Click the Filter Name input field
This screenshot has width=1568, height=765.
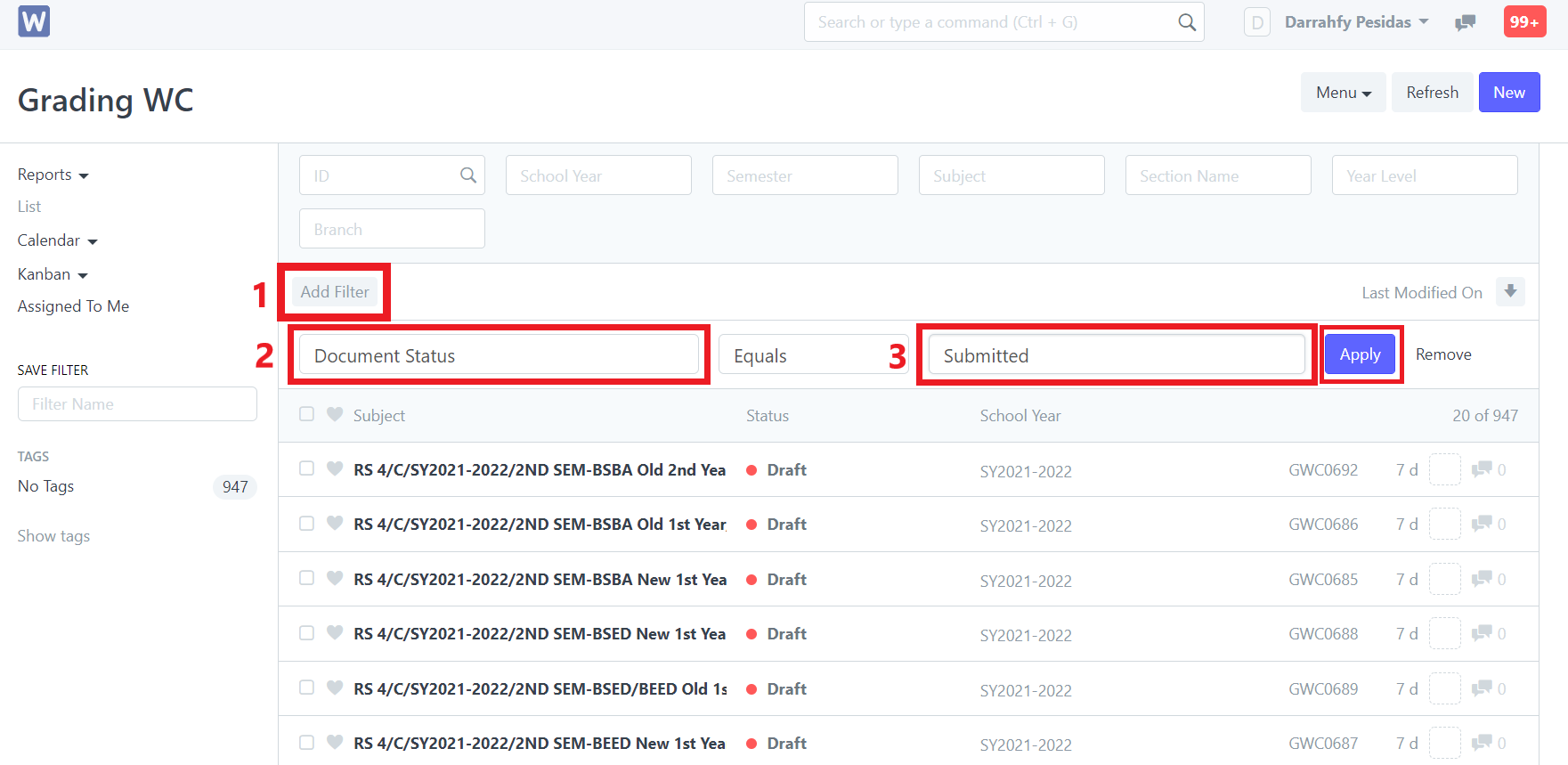(x=137, y=404)
